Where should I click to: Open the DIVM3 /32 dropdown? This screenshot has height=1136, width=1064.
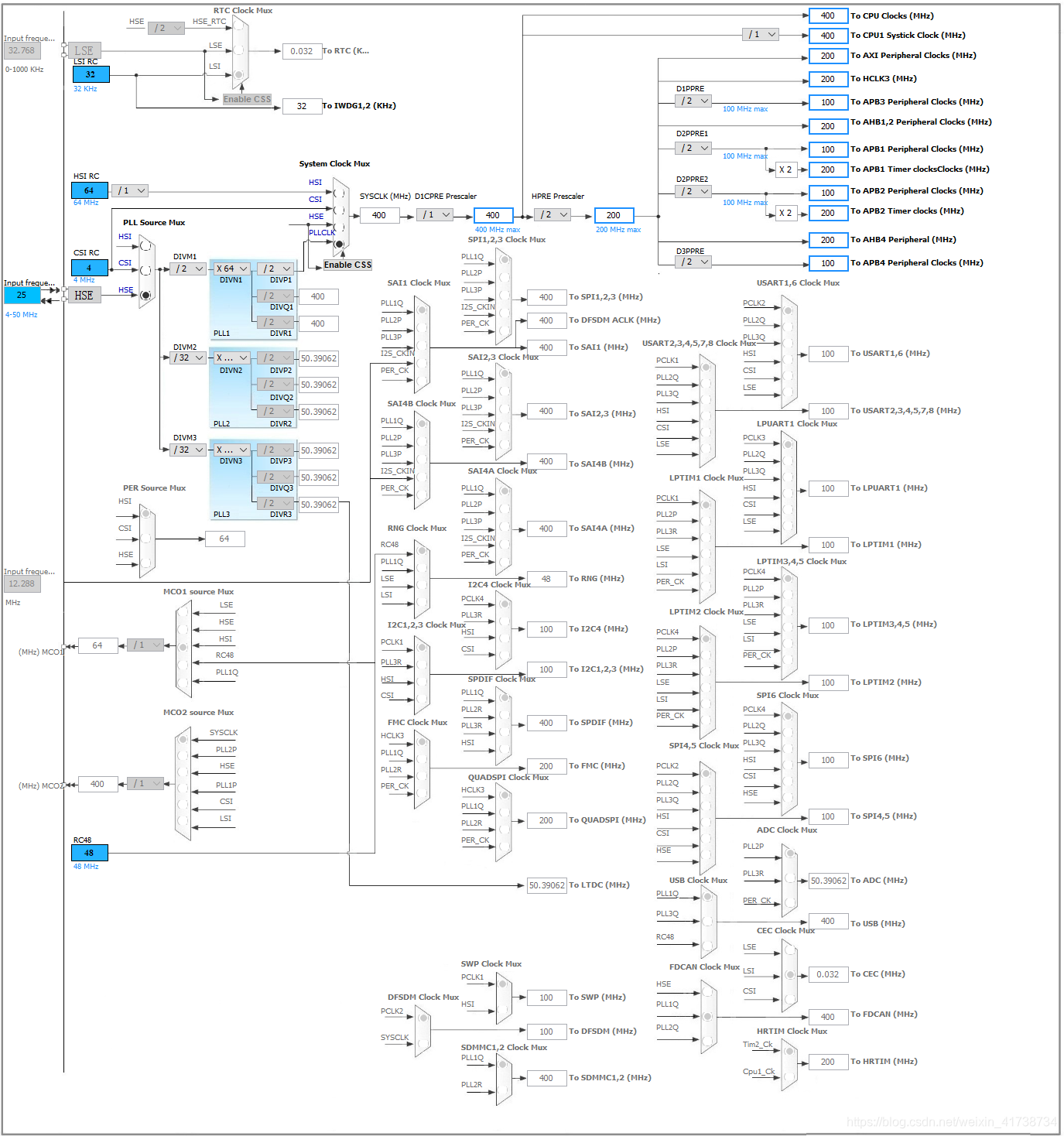tap(188, 450)
